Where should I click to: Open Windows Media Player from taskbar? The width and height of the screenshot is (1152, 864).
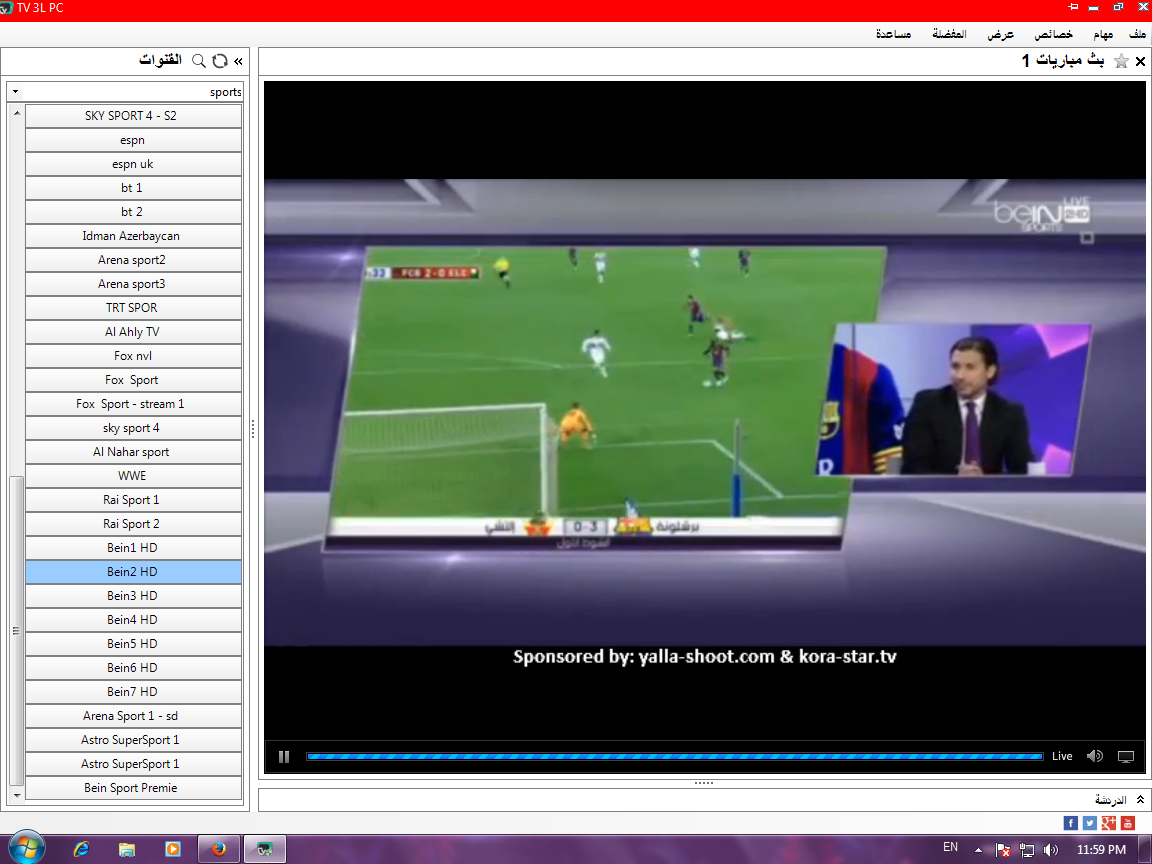point(173,849)
